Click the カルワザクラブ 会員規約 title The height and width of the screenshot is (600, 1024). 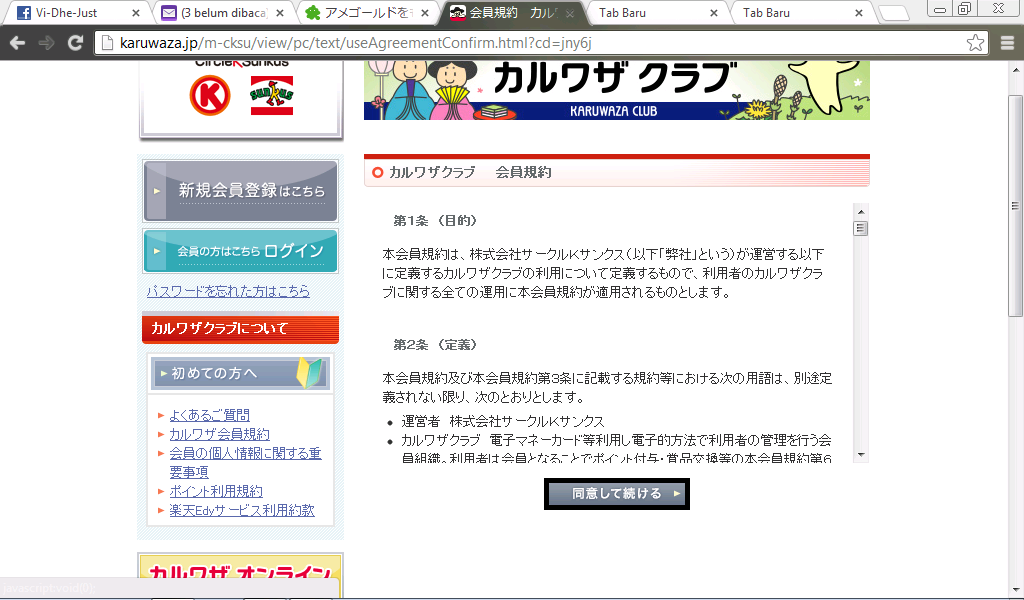470,172
